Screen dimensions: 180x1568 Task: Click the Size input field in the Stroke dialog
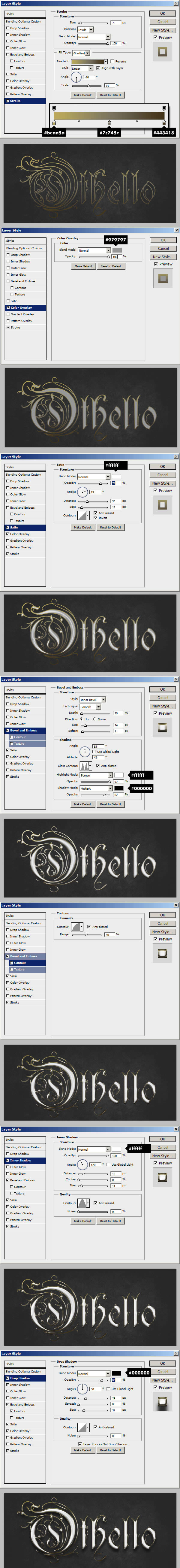[x=115, y=23]
